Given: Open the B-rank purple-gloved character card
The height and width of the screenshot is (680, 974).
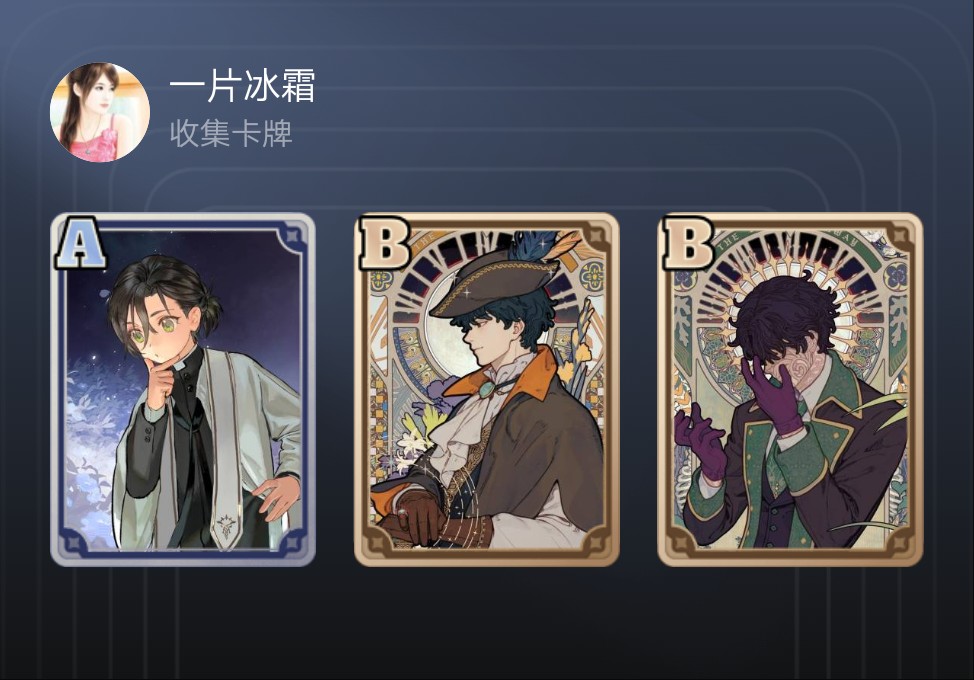Looking at the screenshot, I should pos(790,389).
